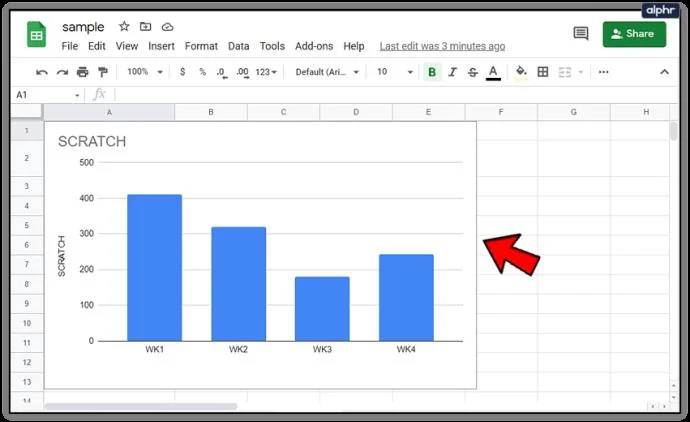Viewport: 690px width, 422px height.
Task: Click the A1 name box field
Action: (x=48, y=95)
